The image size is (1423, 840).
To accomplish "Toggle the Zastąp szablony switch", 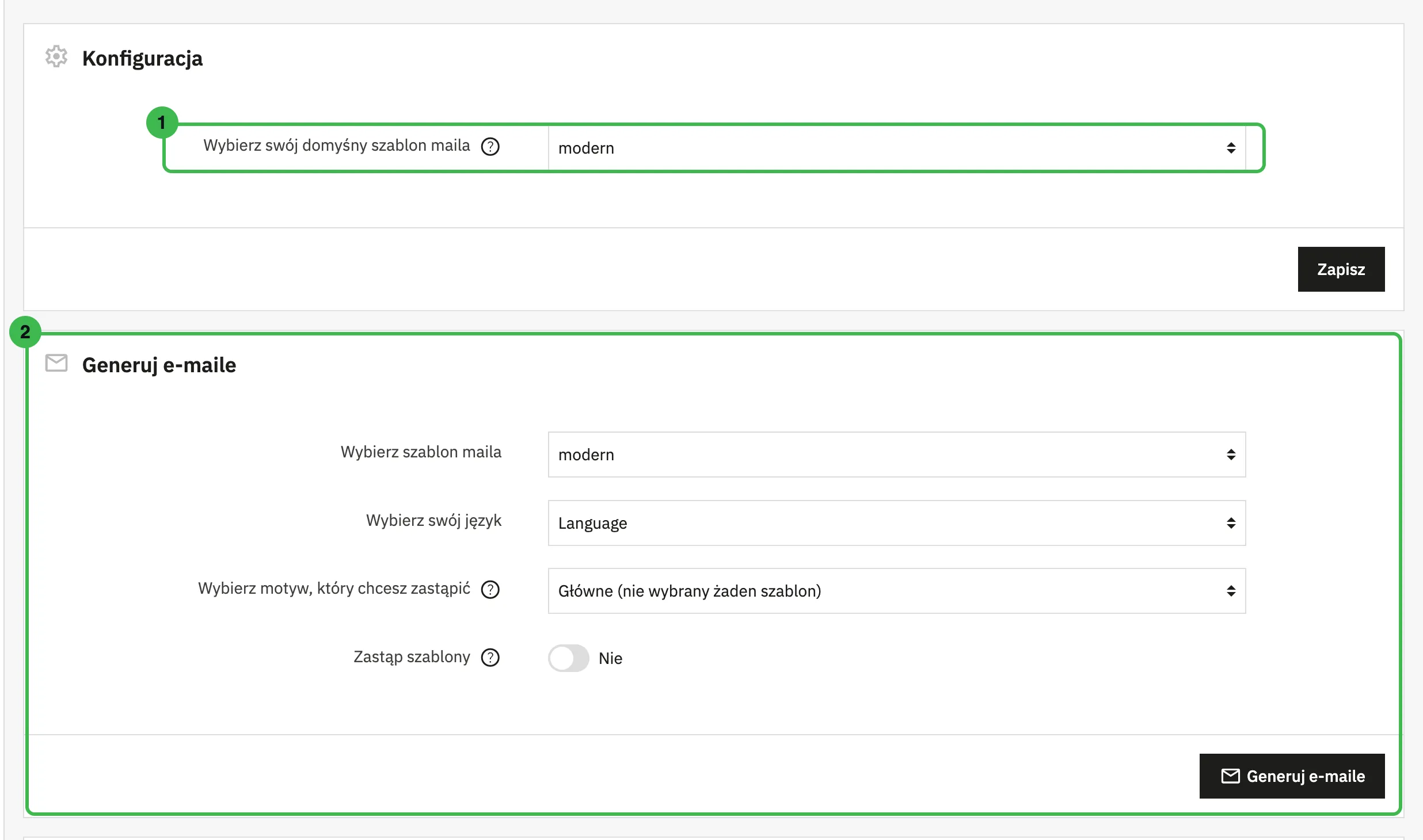I will tap(569, 658).
